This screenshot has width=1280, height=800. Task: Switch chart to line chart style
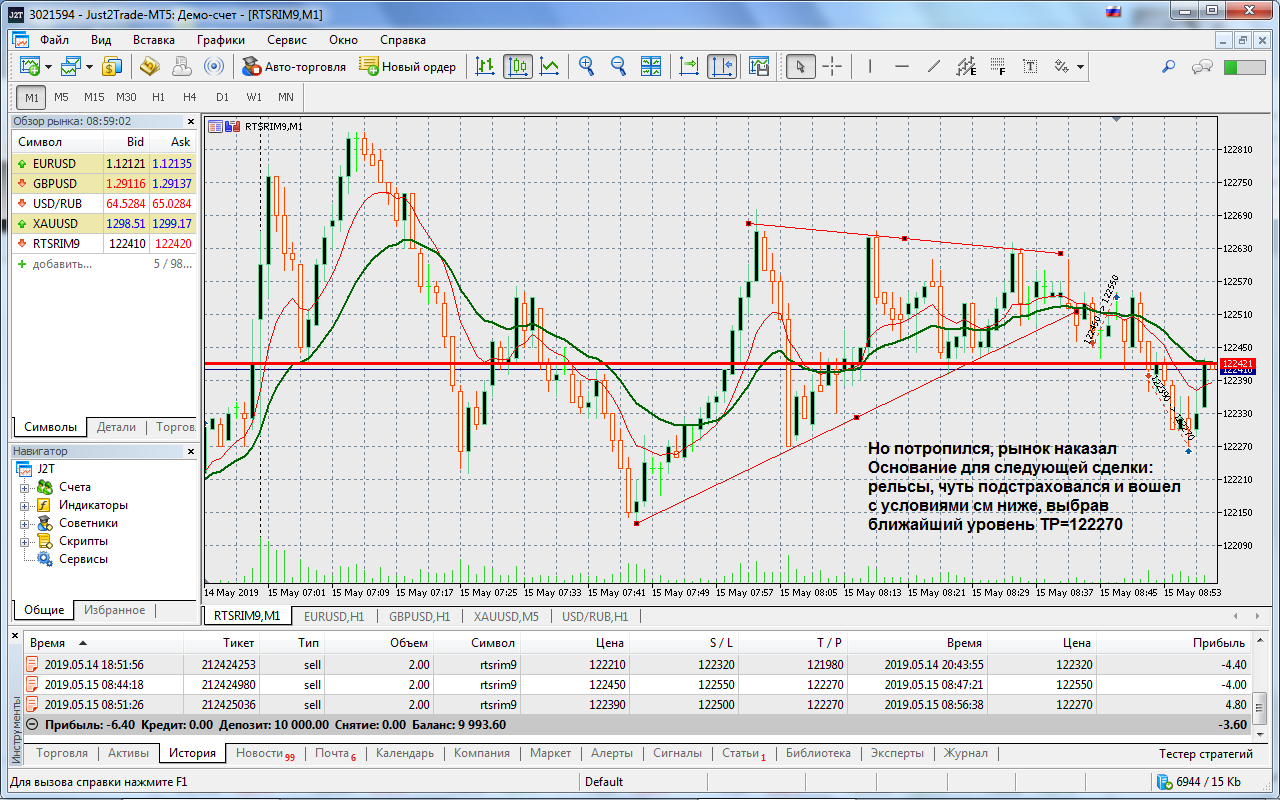point(549,66)
